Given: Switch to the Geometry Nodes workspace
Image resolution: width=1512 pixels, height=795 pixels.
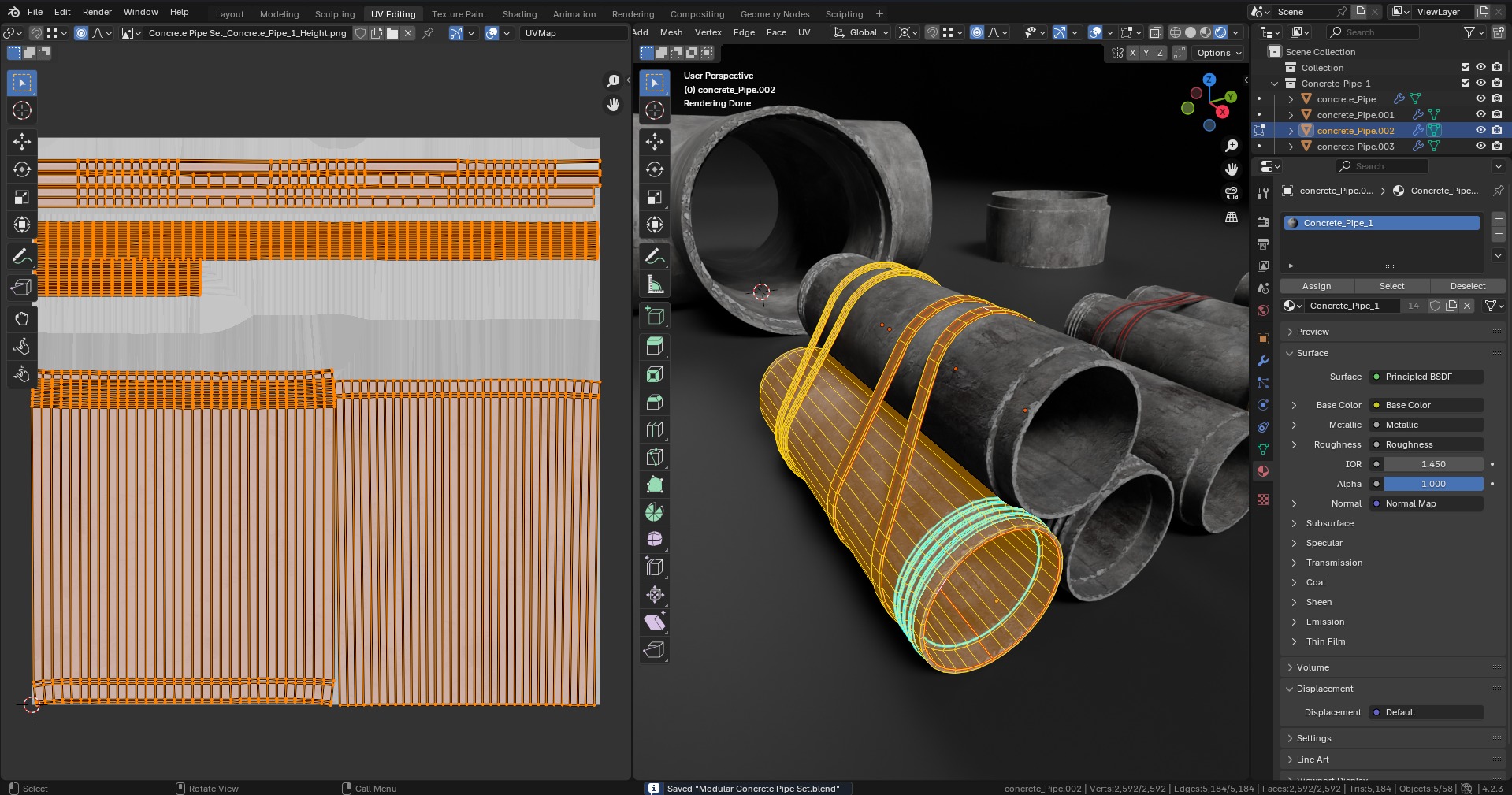Looking at the screenshot, I should click(775, 13).
